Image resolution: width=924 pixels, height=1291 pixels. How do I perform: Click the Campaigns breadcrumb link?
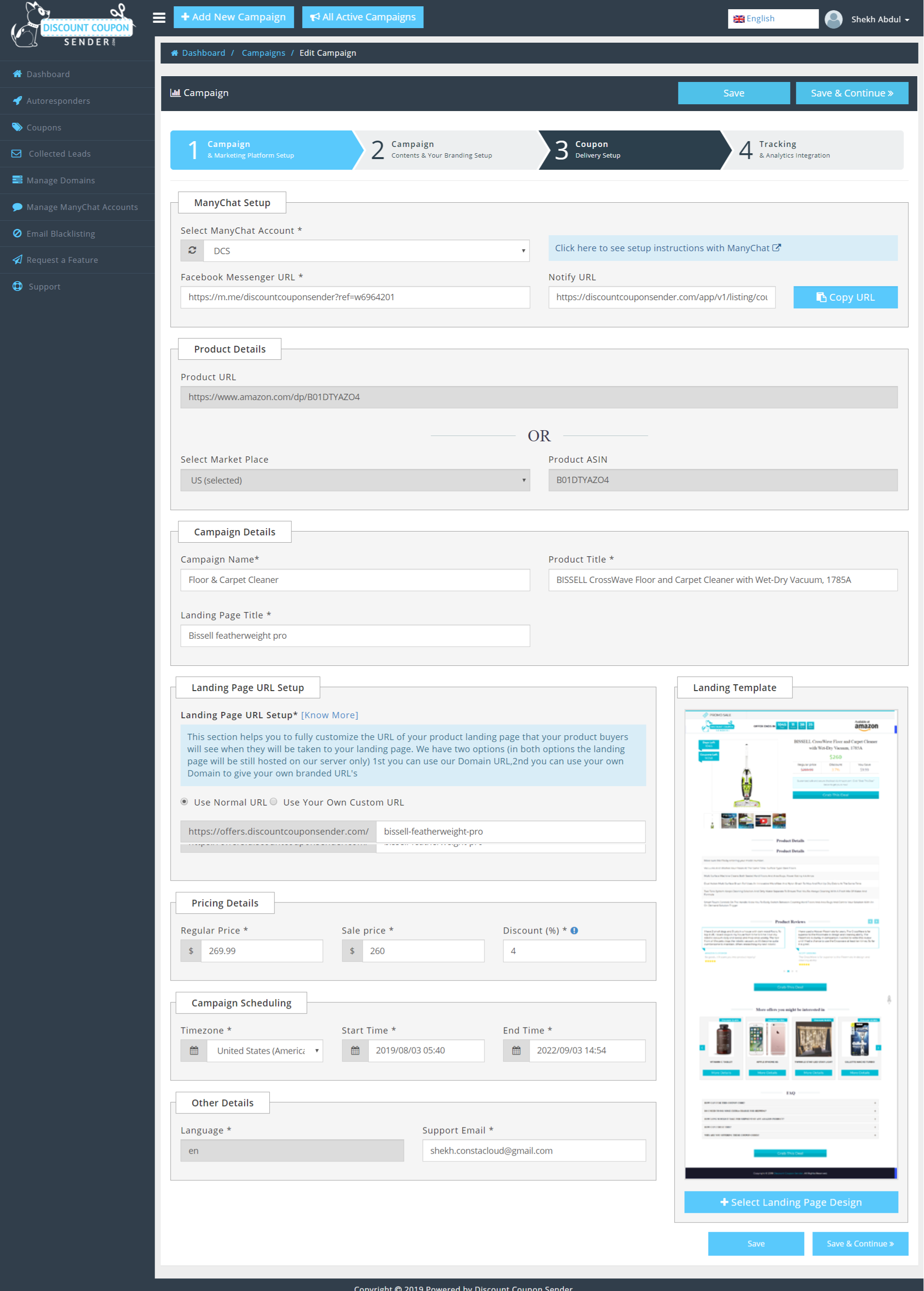coord(263,53)
